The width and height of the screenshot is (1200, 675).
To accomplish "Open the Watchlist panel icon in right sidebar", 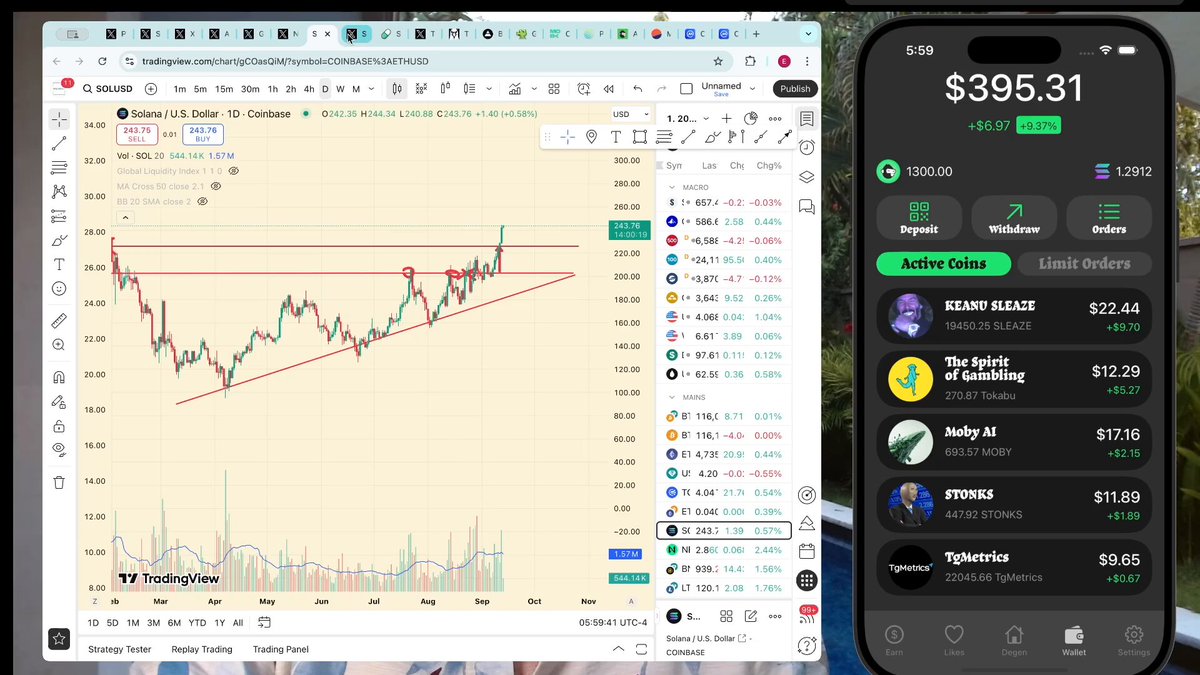I will pos(806,119).
